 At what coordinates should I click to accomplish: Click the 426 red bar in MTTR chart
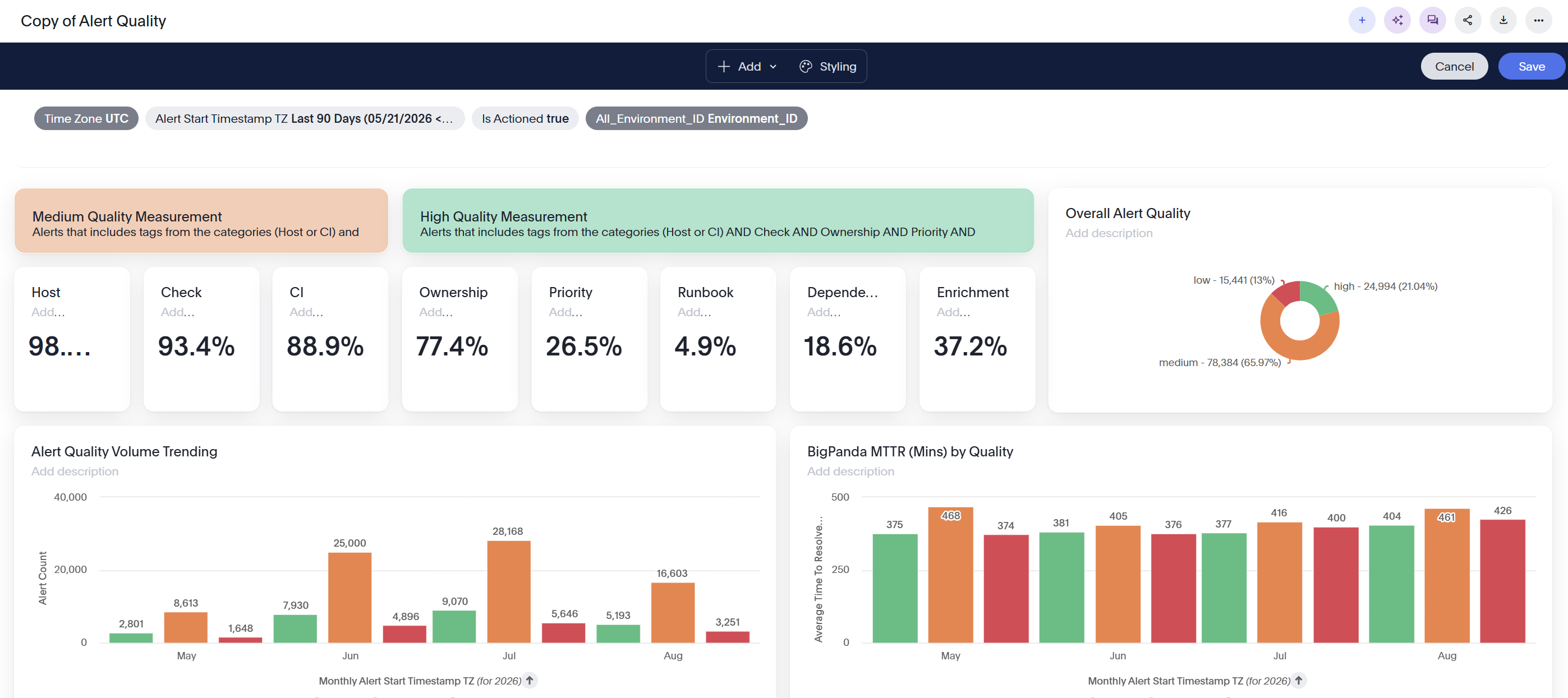point(1502,581)
